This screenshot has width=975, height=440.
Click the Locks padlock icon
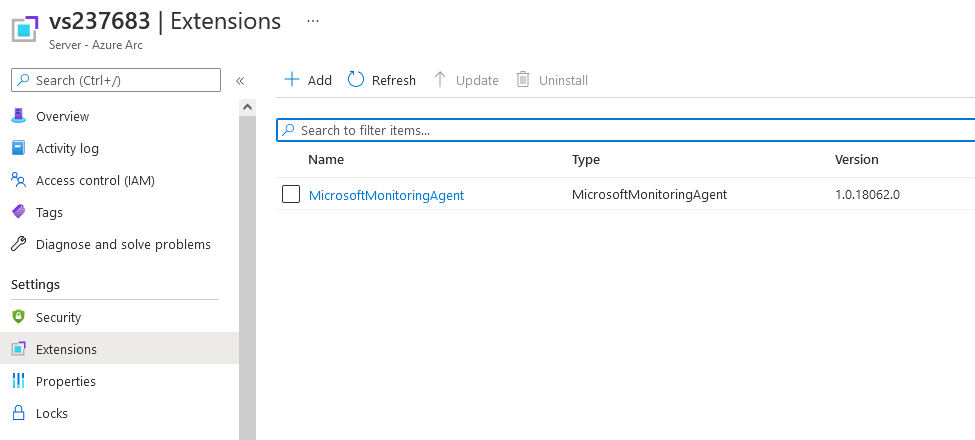coord(19,413)
